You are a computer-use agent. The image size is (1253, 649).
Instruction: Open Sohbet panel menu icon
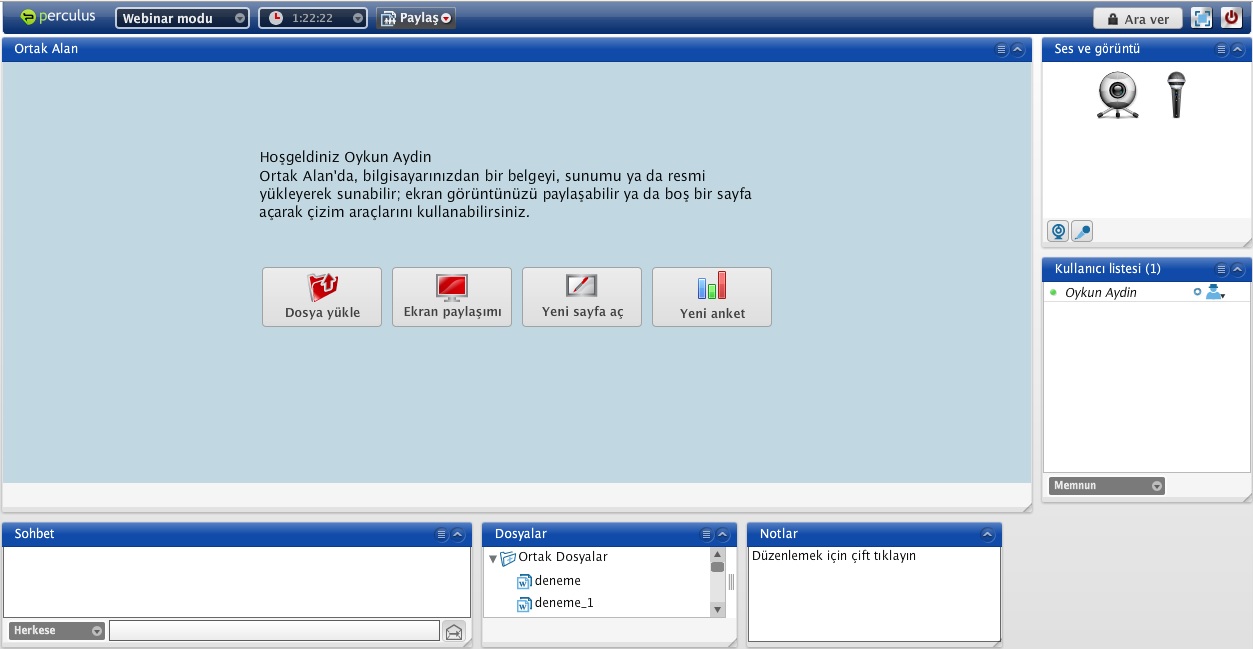coord(442,534)
